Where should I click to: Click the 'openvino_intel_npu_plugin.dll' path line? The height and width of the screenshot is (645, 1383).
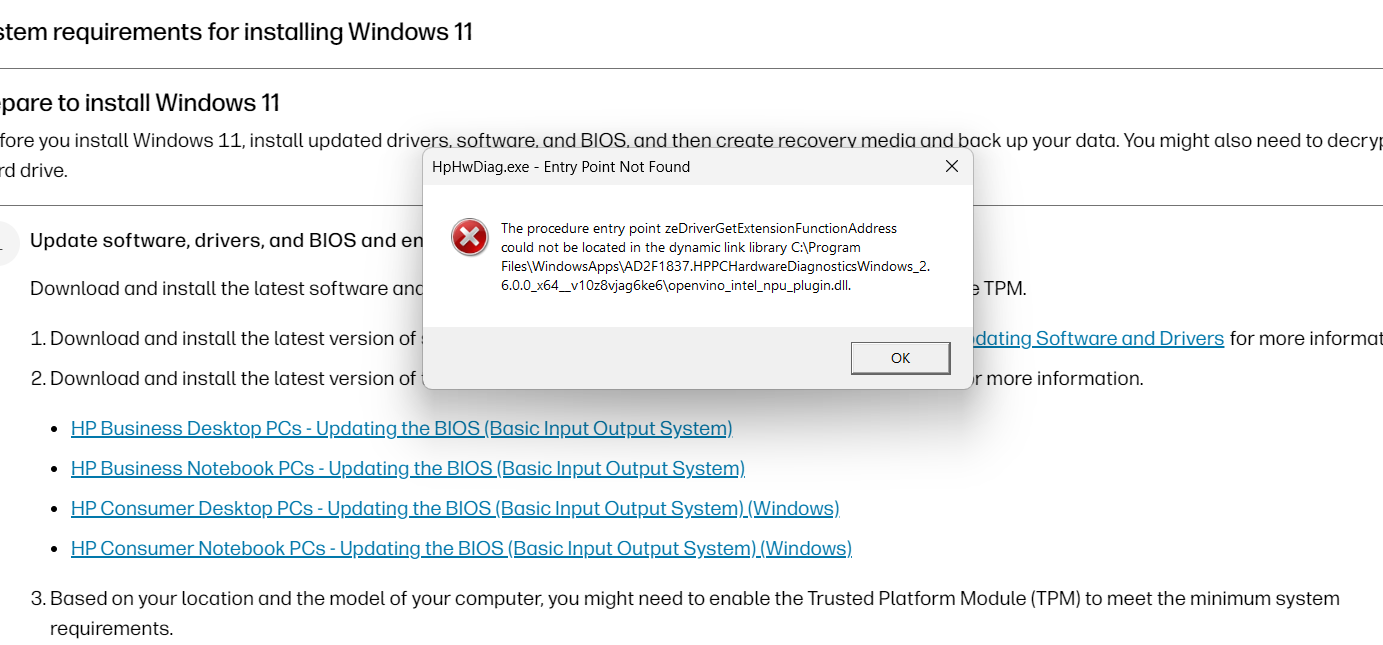pos(676,285)
